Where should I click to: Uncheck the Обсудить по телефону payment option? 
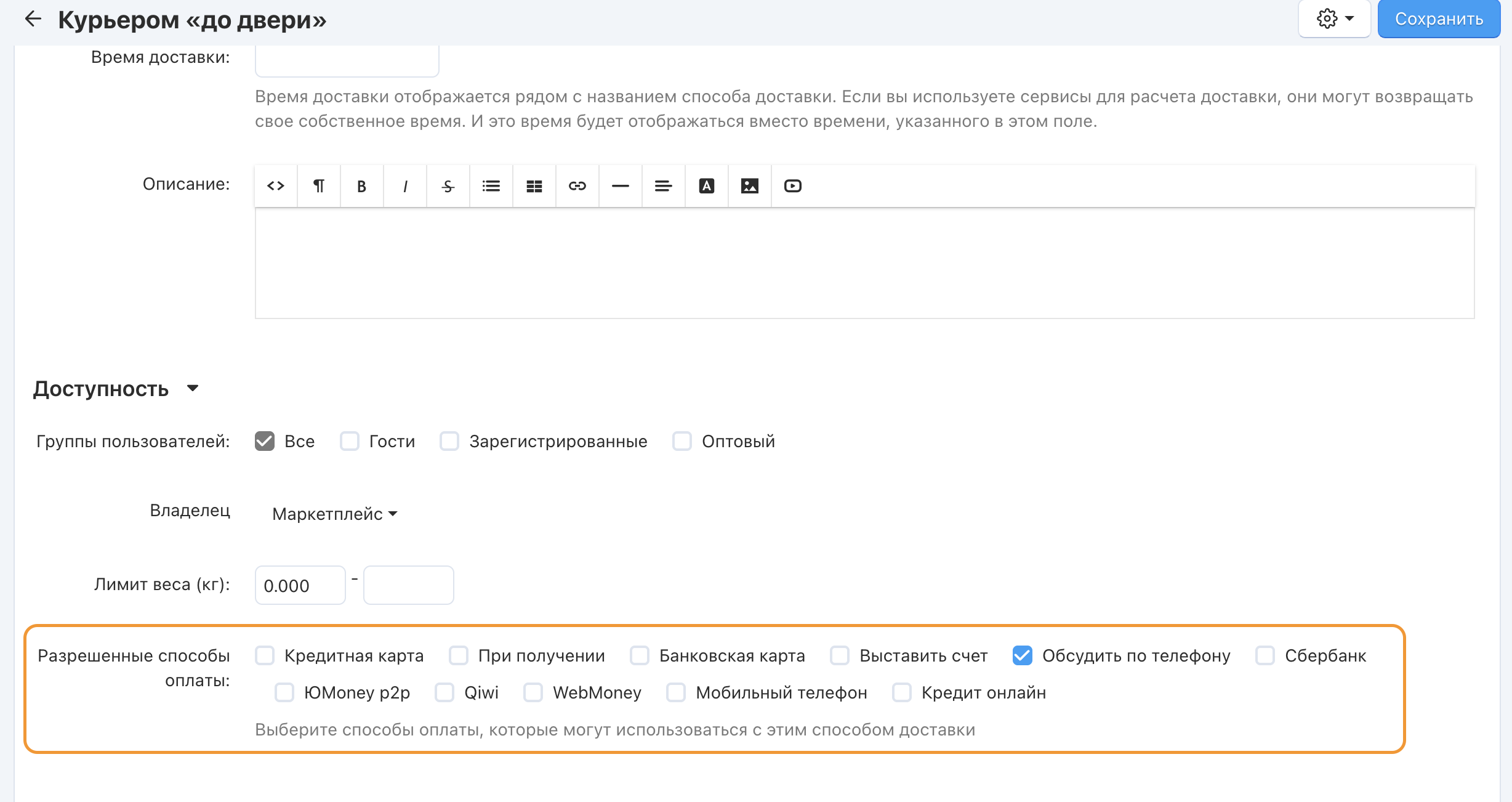pos(1023,655)
